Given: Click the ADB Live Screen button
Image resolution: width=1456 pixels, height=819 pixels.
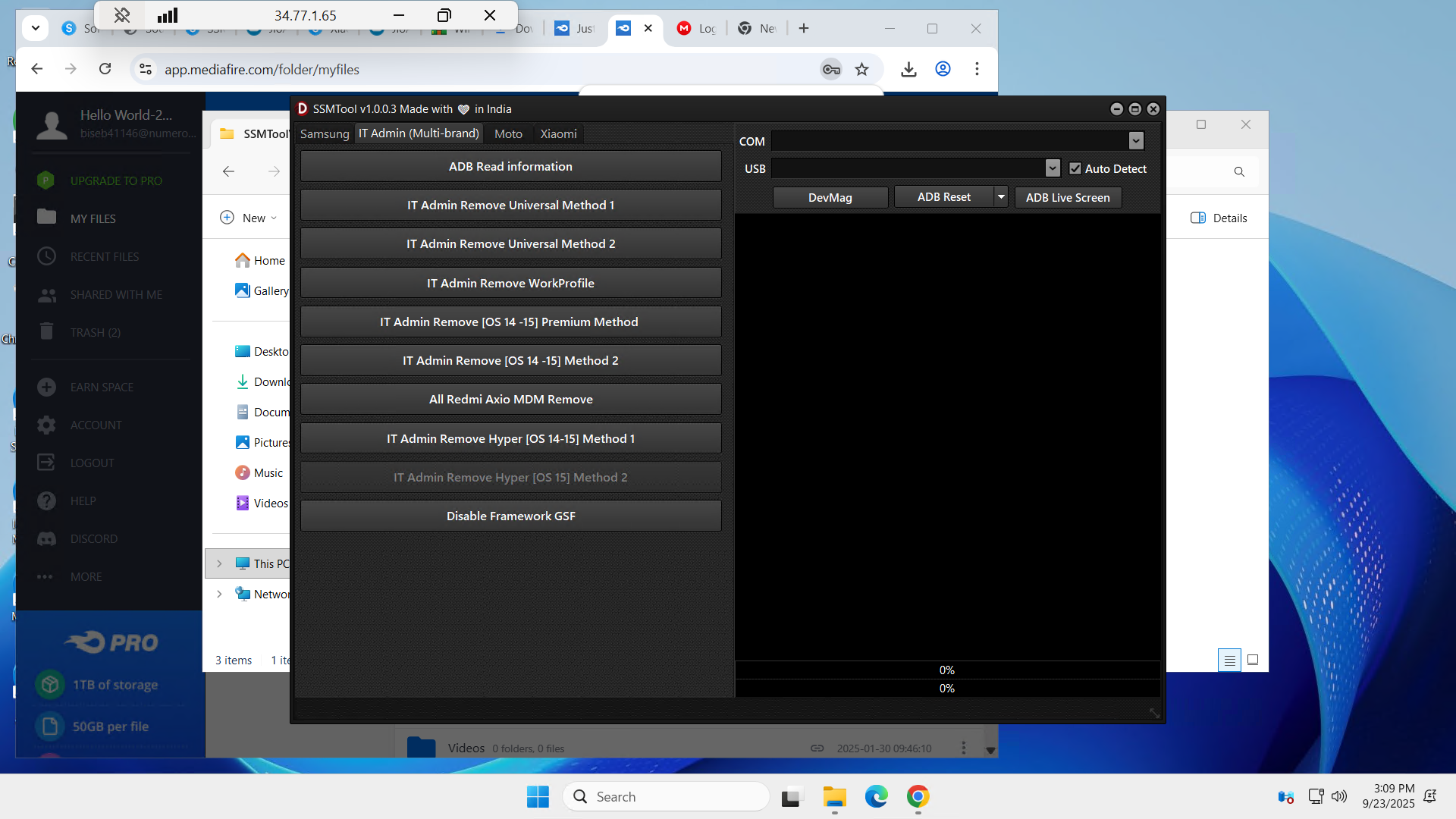Looking at the screenshot, I should (1067, 198).
